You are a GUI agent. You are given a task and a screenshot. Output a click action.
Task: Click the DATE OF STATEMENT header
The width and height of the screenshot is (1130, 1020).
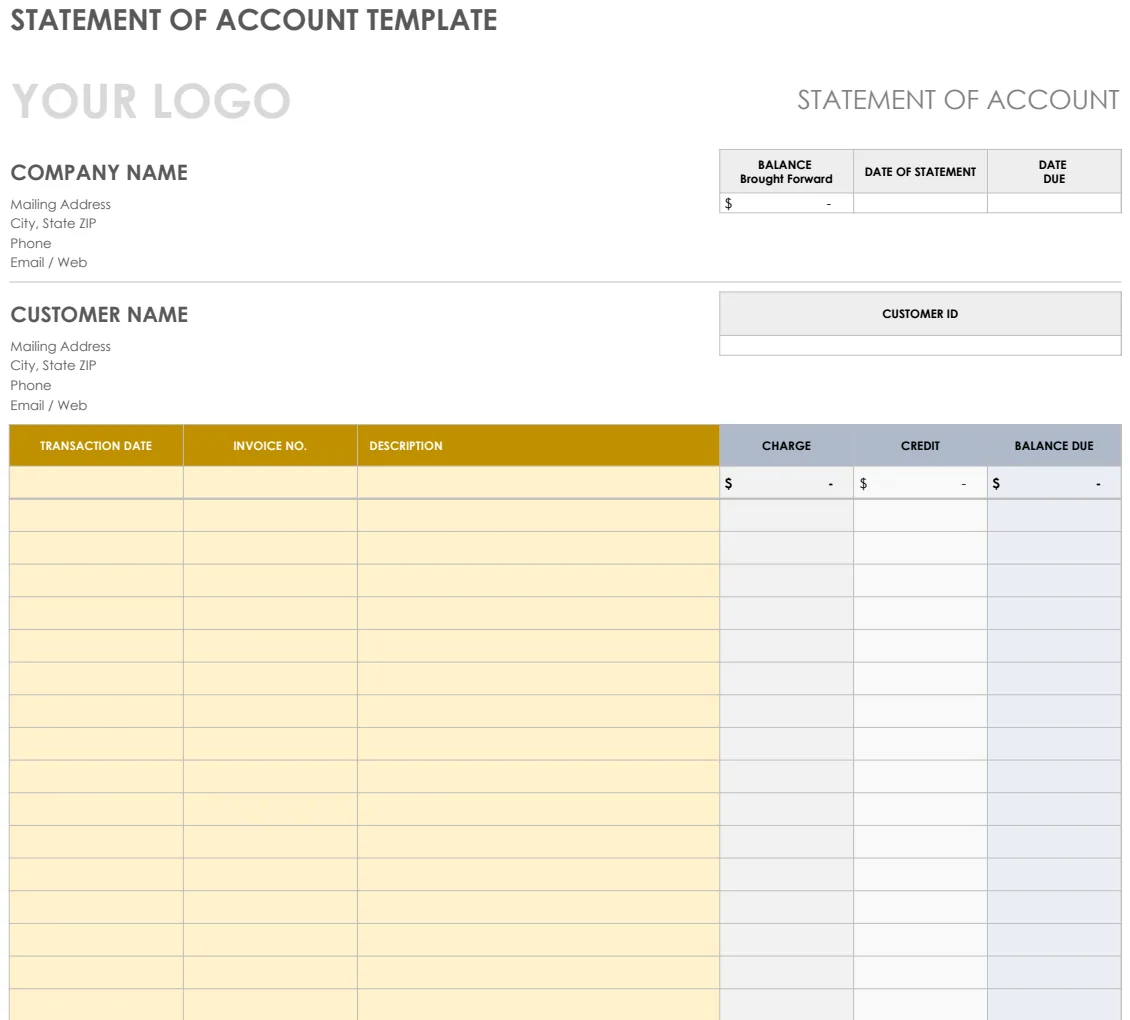point(920,172)
